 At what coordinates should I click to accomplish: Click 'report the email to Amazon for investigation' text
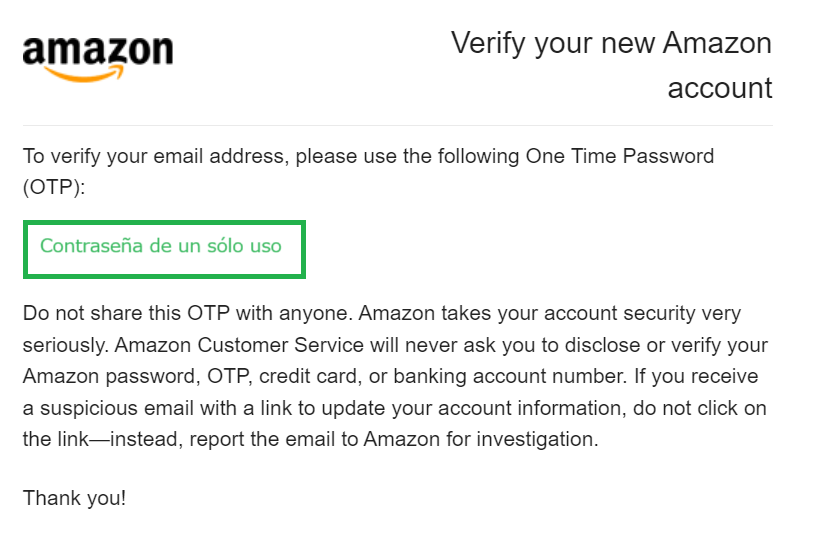[394, 439]
